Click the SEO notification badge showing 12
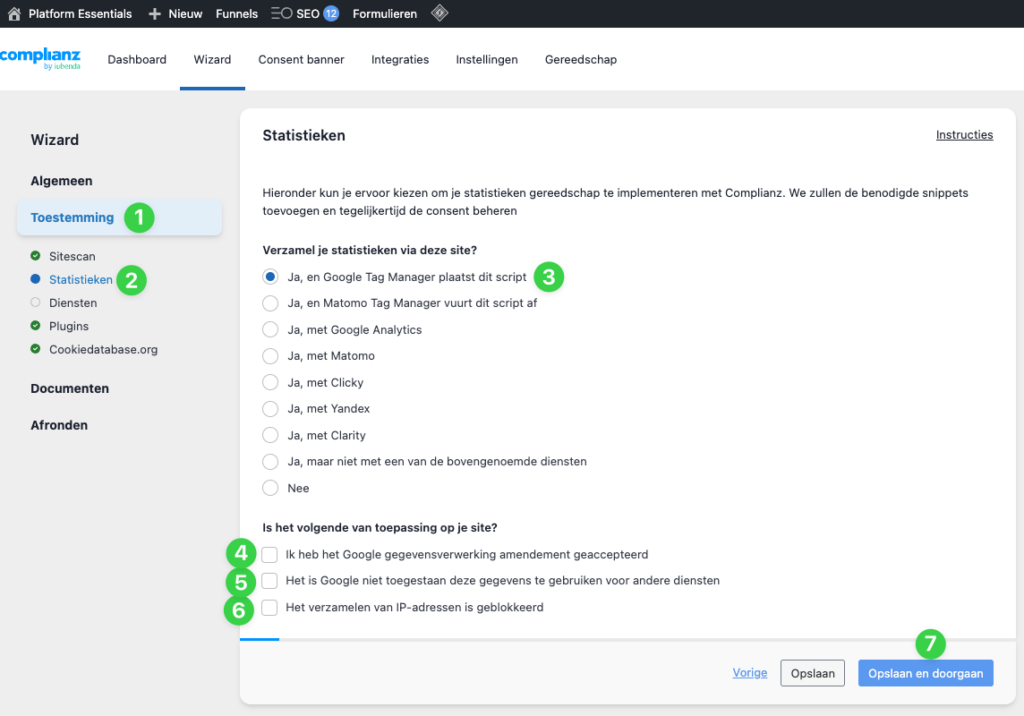This screenshot has width=1024, height=716. click(331, 13)
